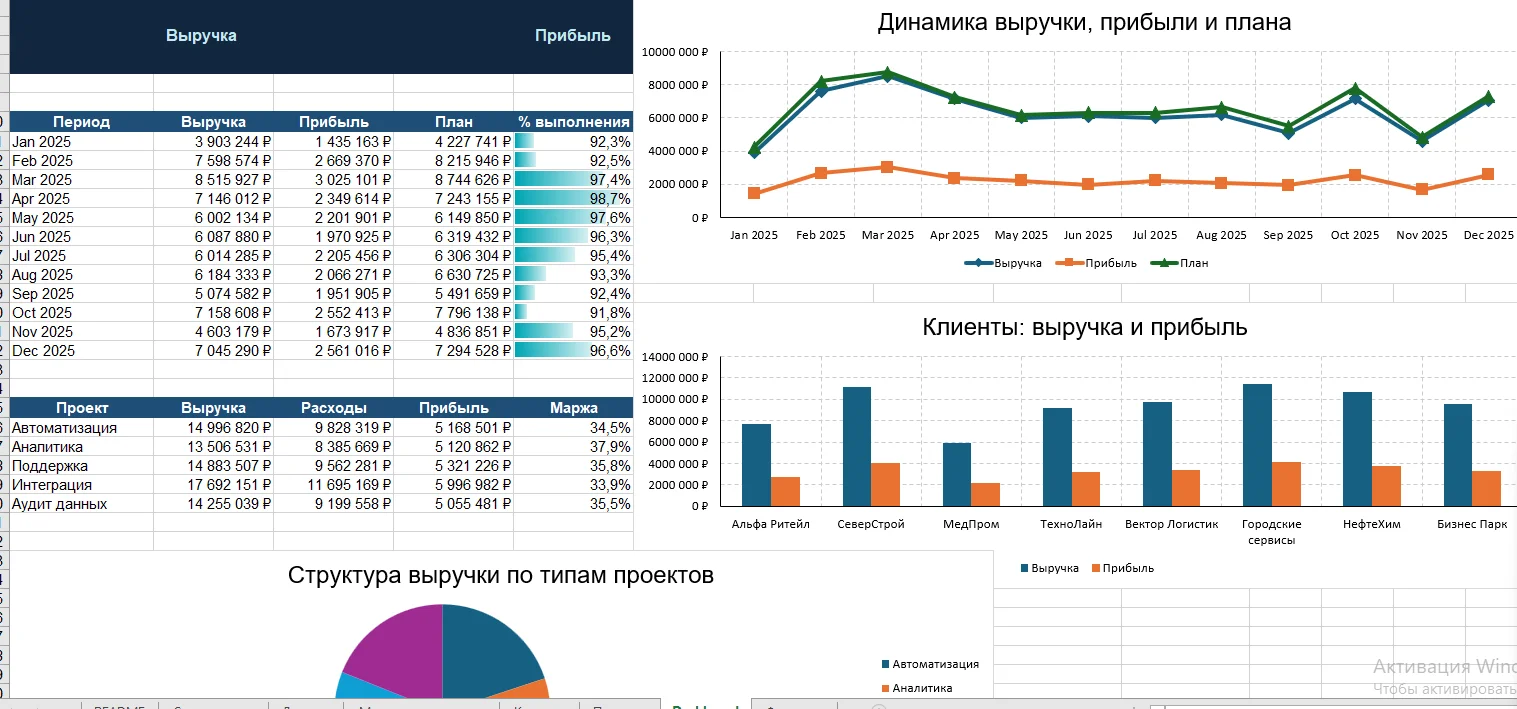Click blue revenue bar for СеверСтрой
The width and height of the screenshot is (1517, 709).
pyautogui.click(x=857, y=446)
